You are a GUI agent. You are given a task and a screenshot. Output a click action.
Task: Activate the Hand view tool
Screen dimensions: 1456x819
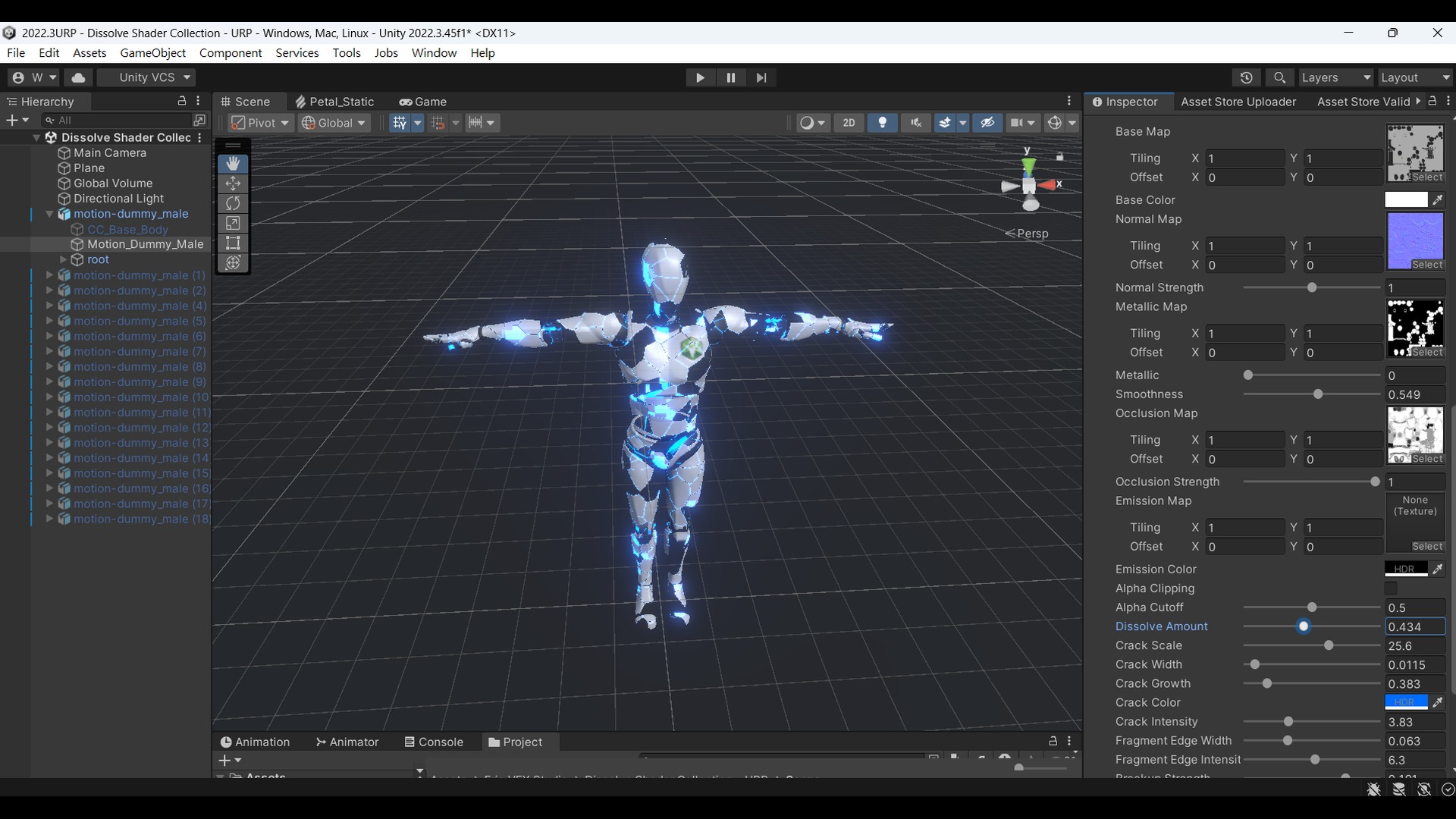pos(233,164)
